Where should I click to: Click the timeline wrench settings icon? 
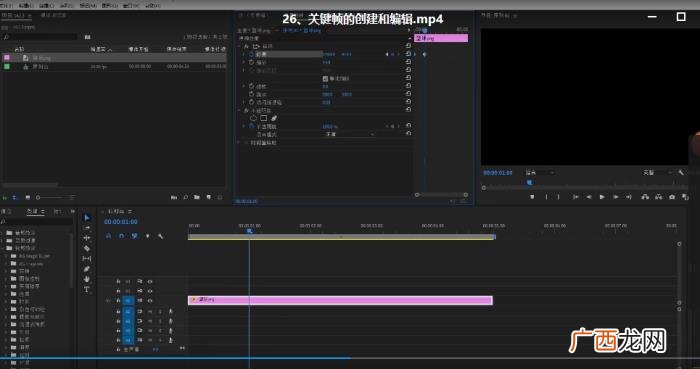(x=161, y=236)
